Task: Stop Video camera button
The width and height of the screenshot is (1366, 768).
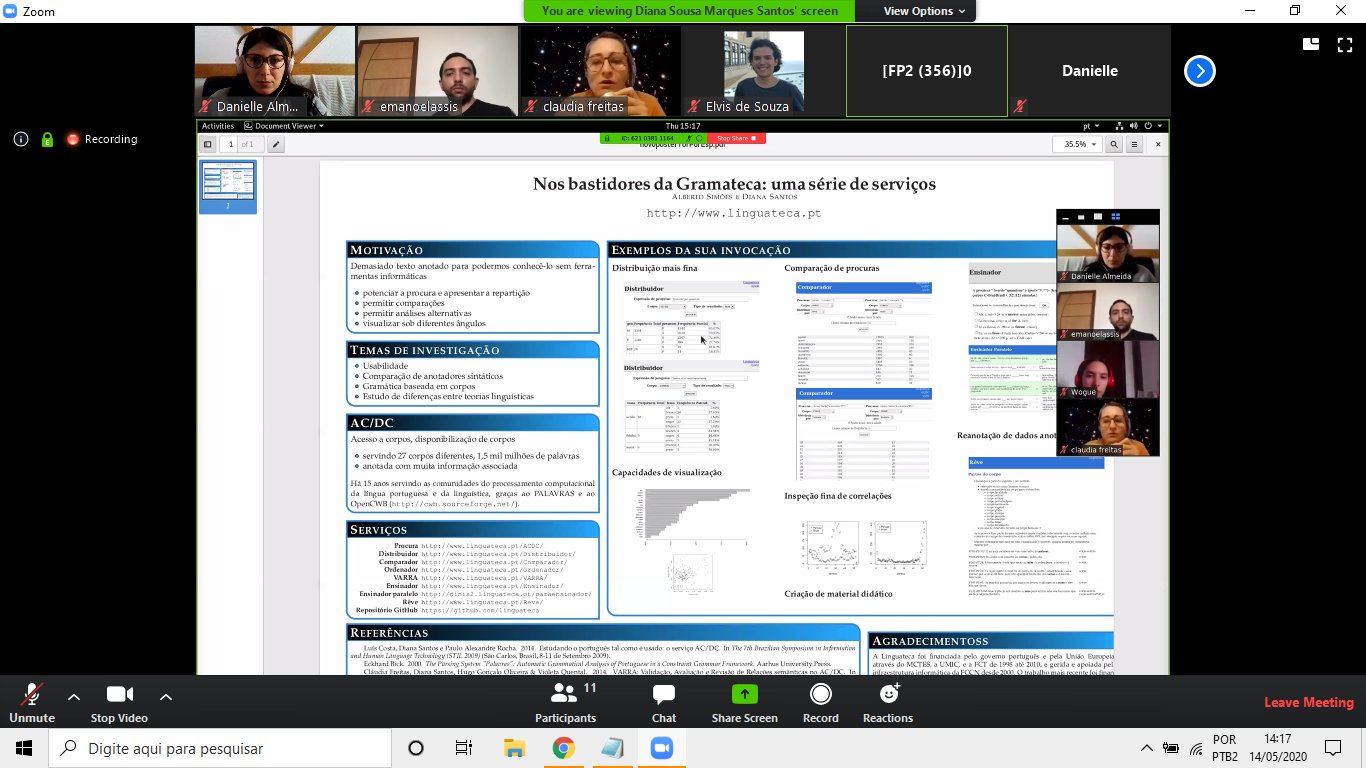Action: pos(119,702)
